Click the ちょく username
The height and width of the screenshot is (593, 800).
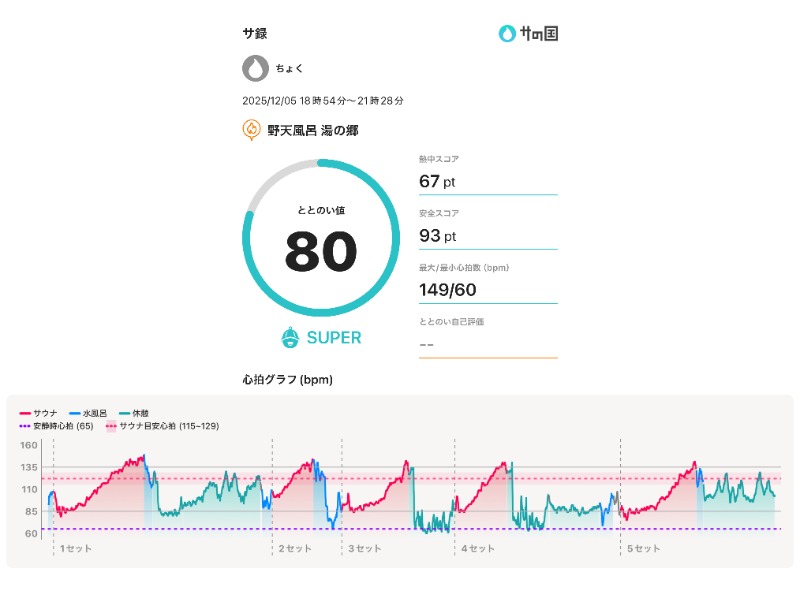(290, 68)
